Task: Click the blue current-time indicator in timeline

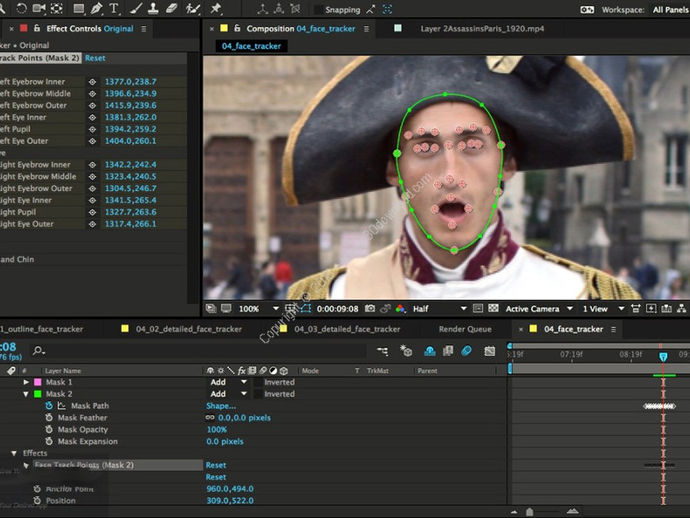Action: pyautogui.click(x=663, y=356)
